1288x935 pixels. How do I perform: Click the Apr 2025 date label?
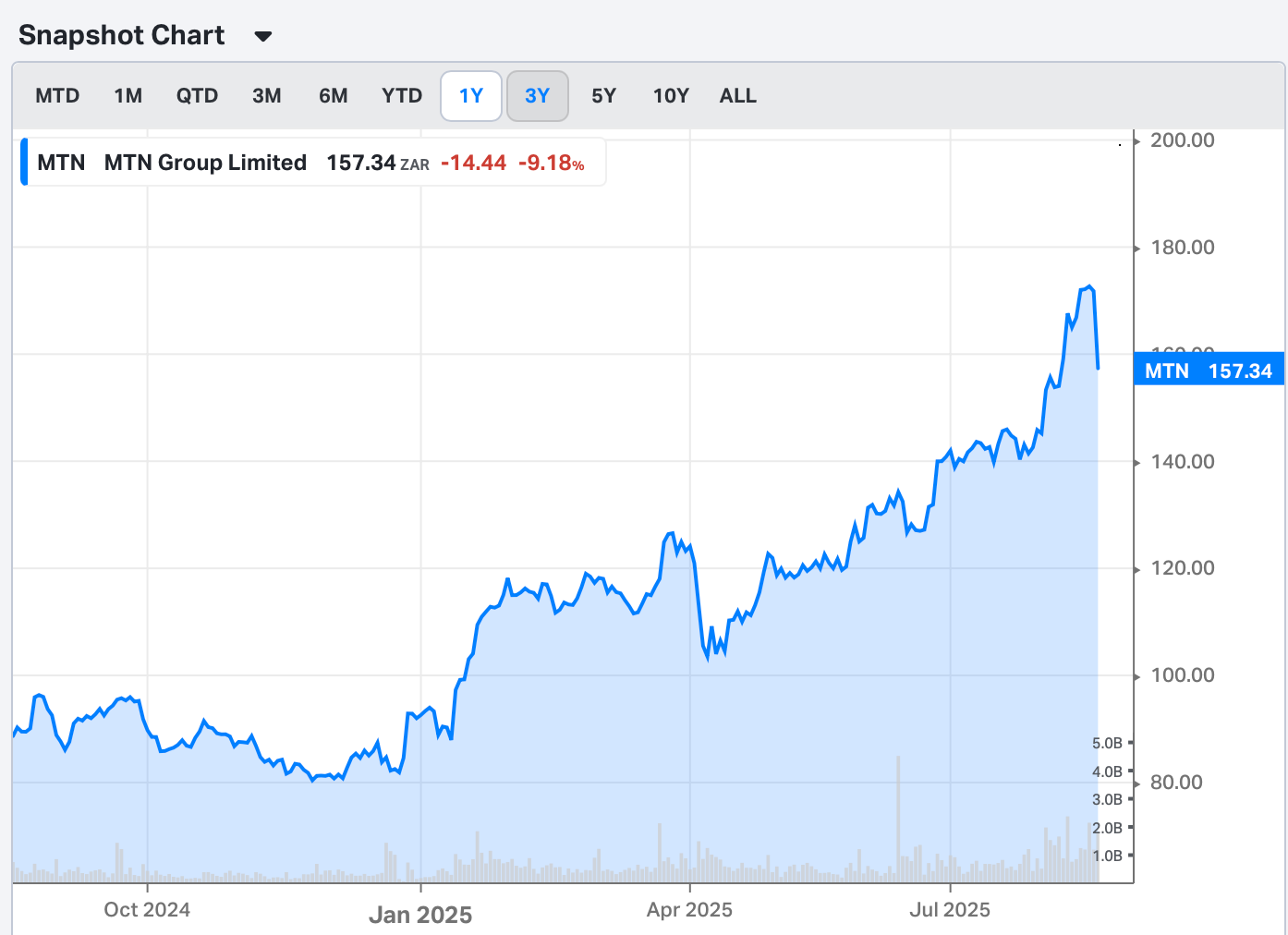tap(689, 910)
